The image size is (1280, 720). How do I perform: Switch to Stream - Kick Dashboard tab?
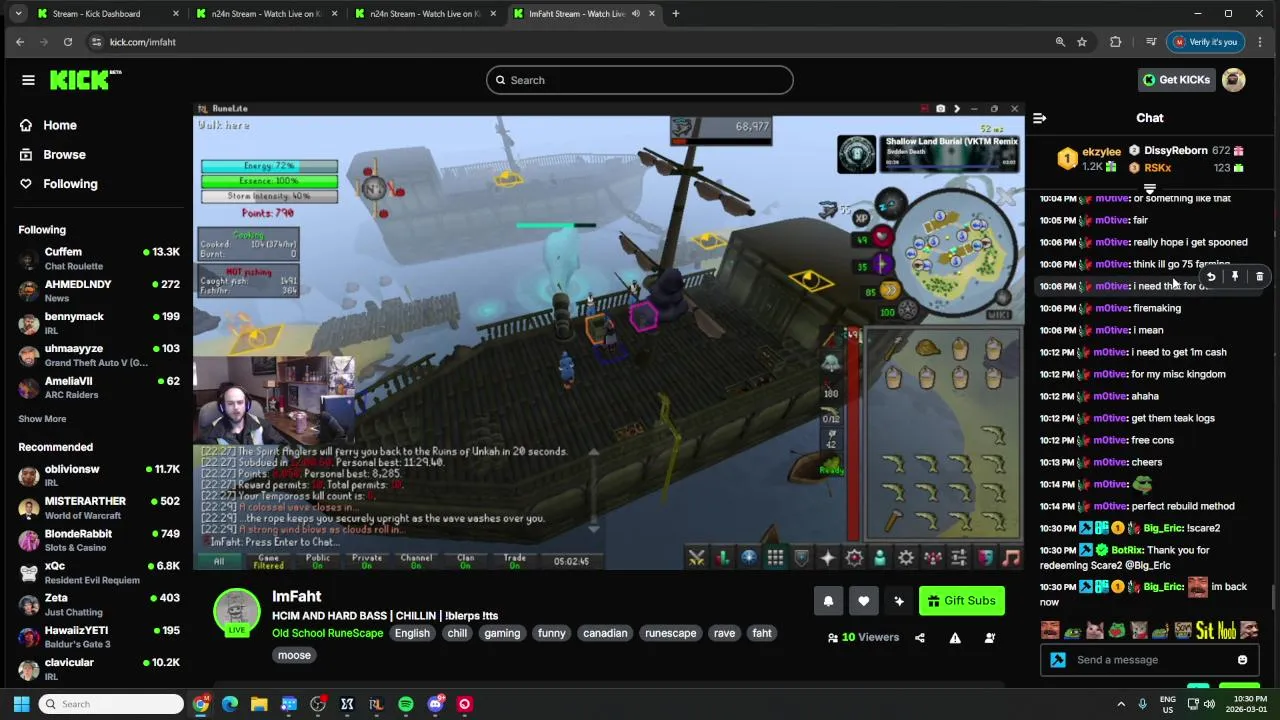coord(107,14)
